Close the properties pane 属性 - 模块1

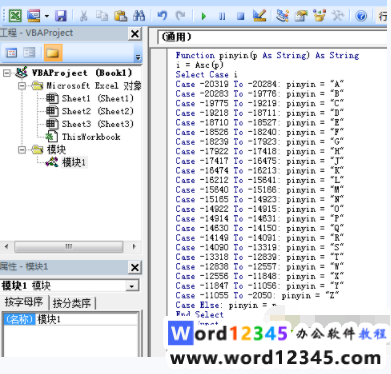point(135,267)
